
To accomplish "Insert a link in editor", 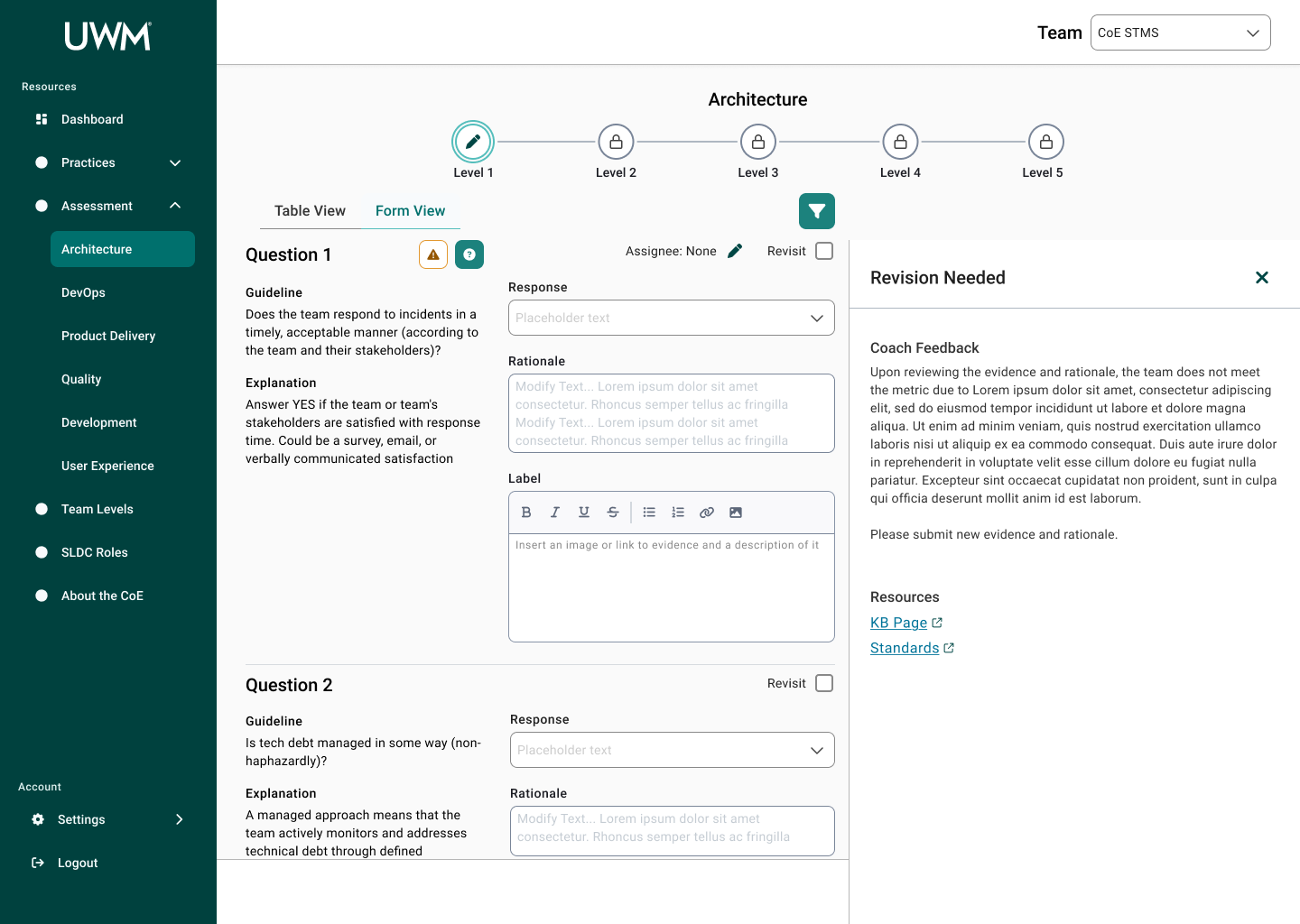I will pos(707,513).
